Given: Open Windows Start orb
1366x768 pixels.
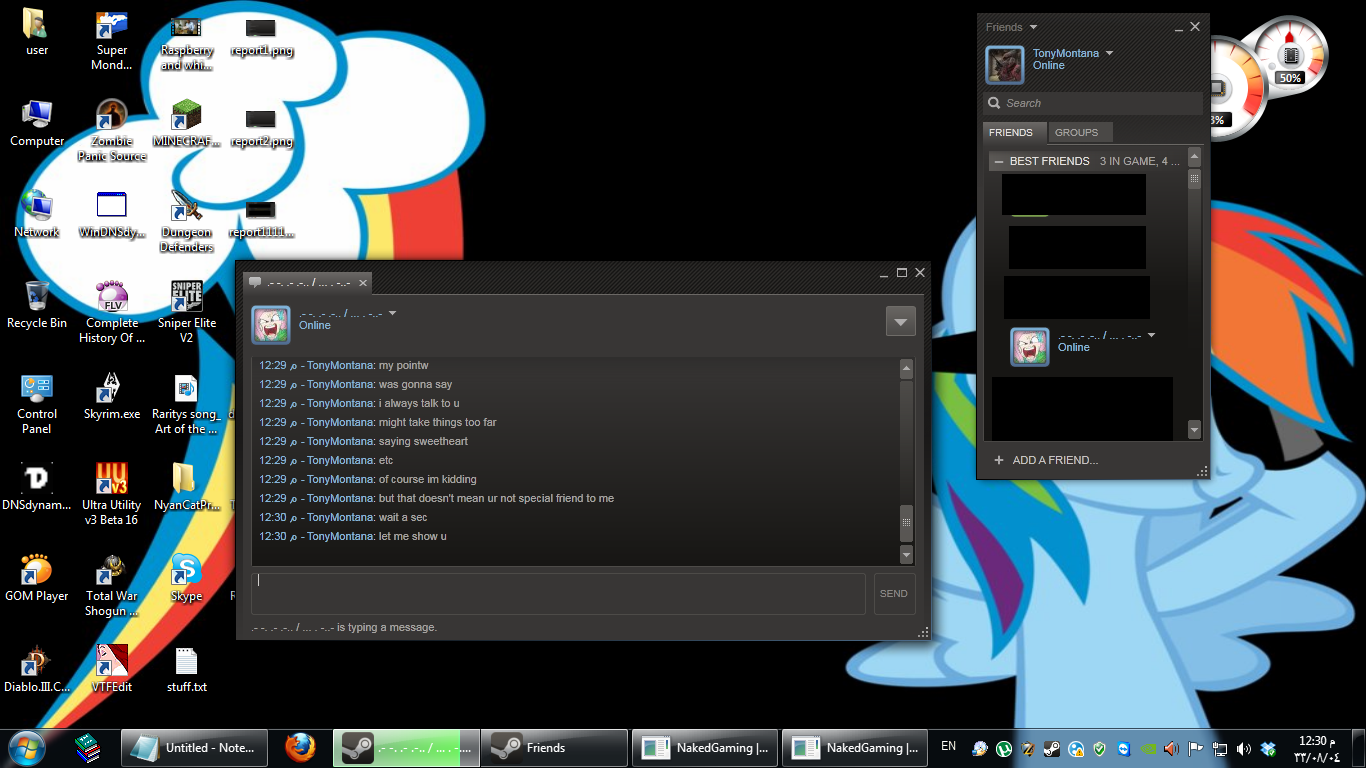Looking at the screenshot, I should 26,747.
